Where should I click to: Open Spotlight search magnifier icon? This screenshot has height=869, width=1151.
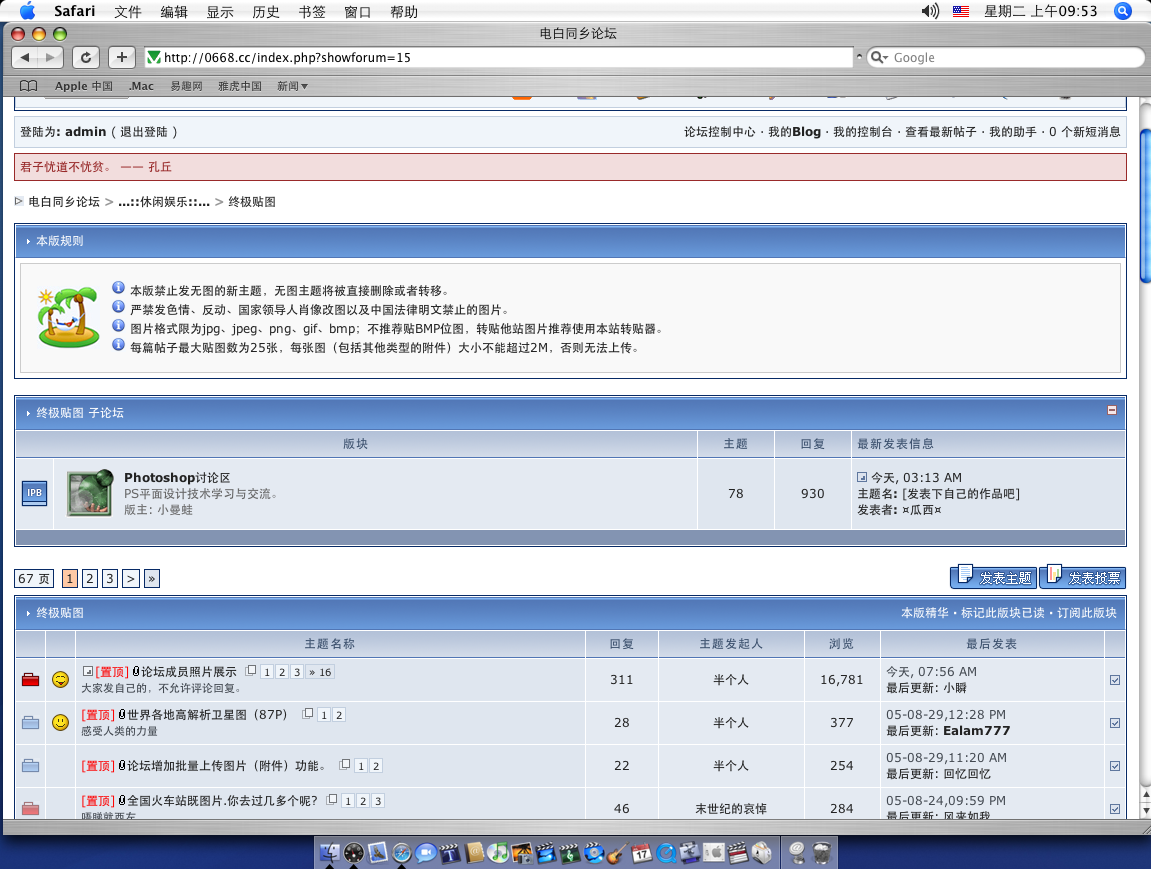tap(1122, 12)
